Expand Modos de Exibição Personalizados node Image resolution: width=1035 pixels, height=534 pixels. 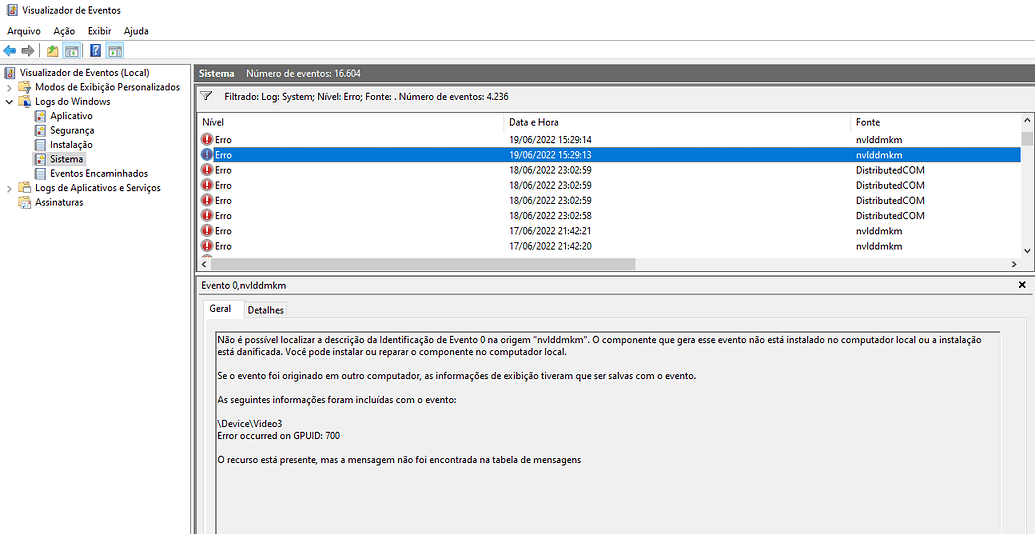[9, 87]
